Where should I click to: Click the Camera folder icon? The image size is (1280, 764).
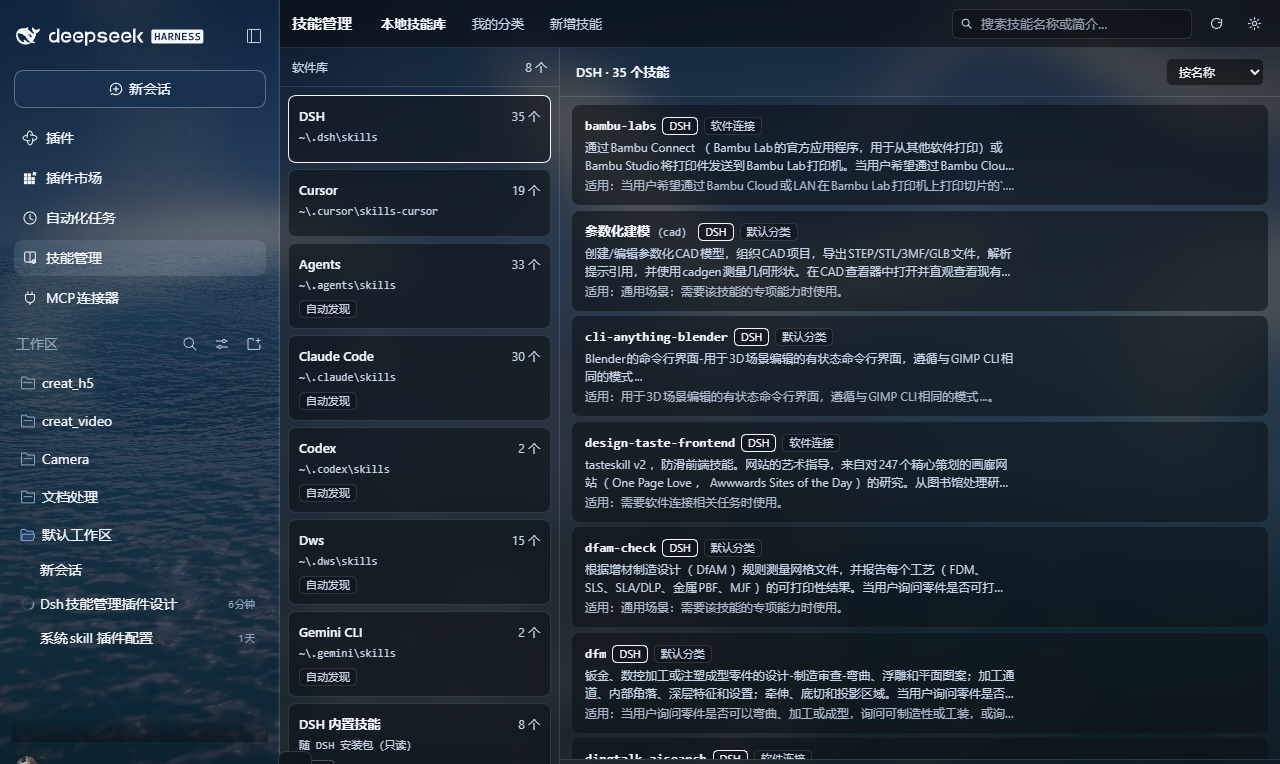click(x=28, y=459)
